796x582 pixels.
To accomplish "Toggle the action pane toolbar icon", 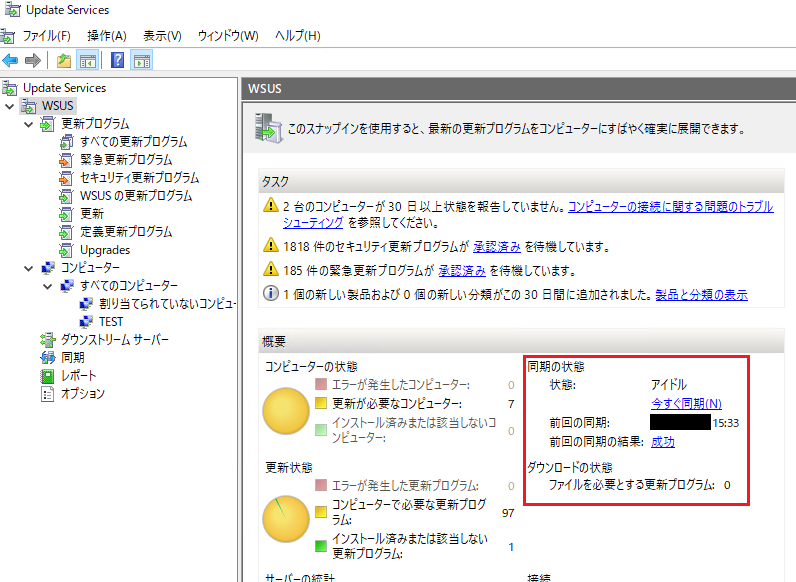I will (x=142, y=61).
